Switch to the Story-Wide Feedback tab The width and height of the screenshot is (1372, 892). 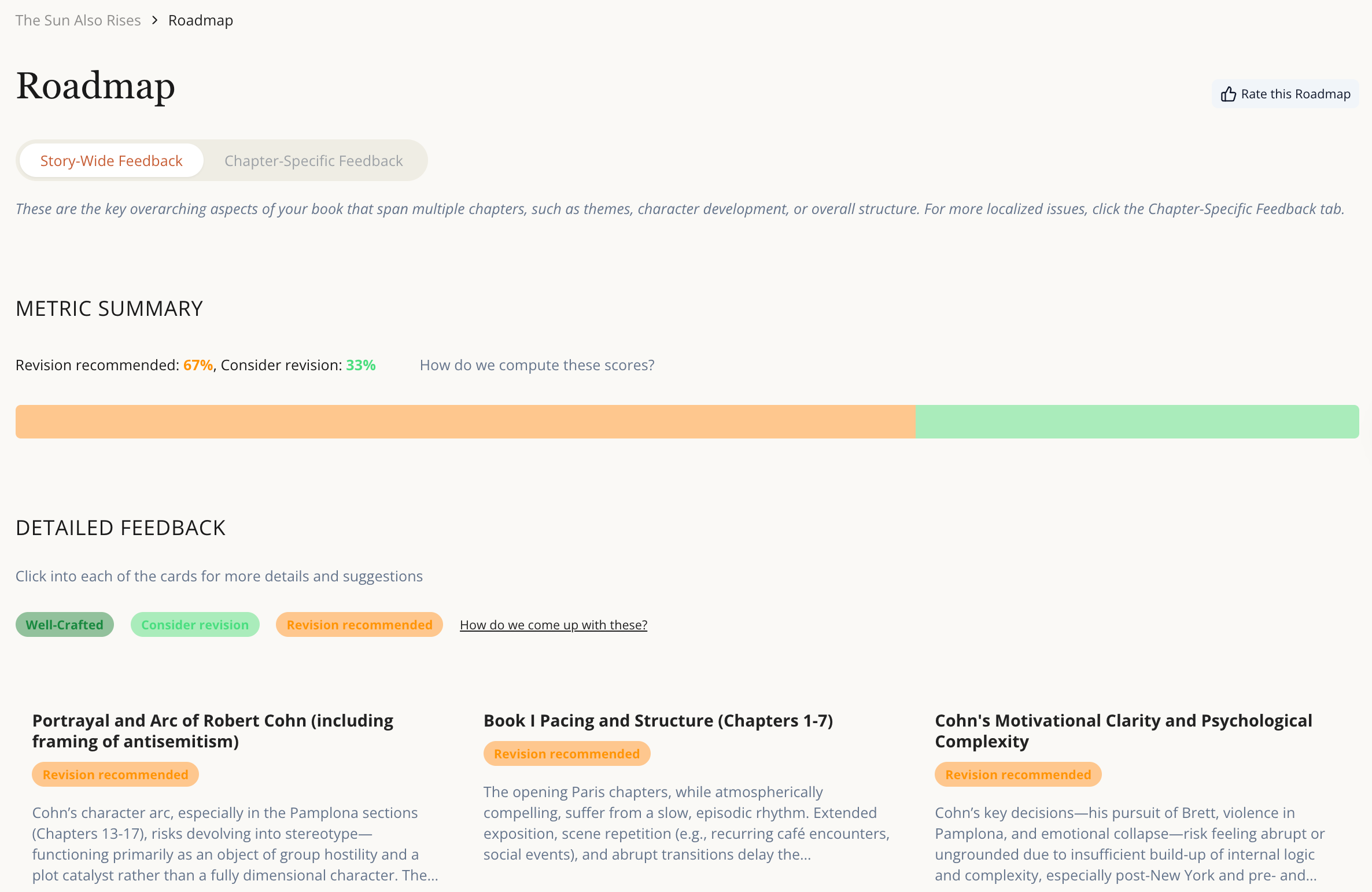pos(111,161)
